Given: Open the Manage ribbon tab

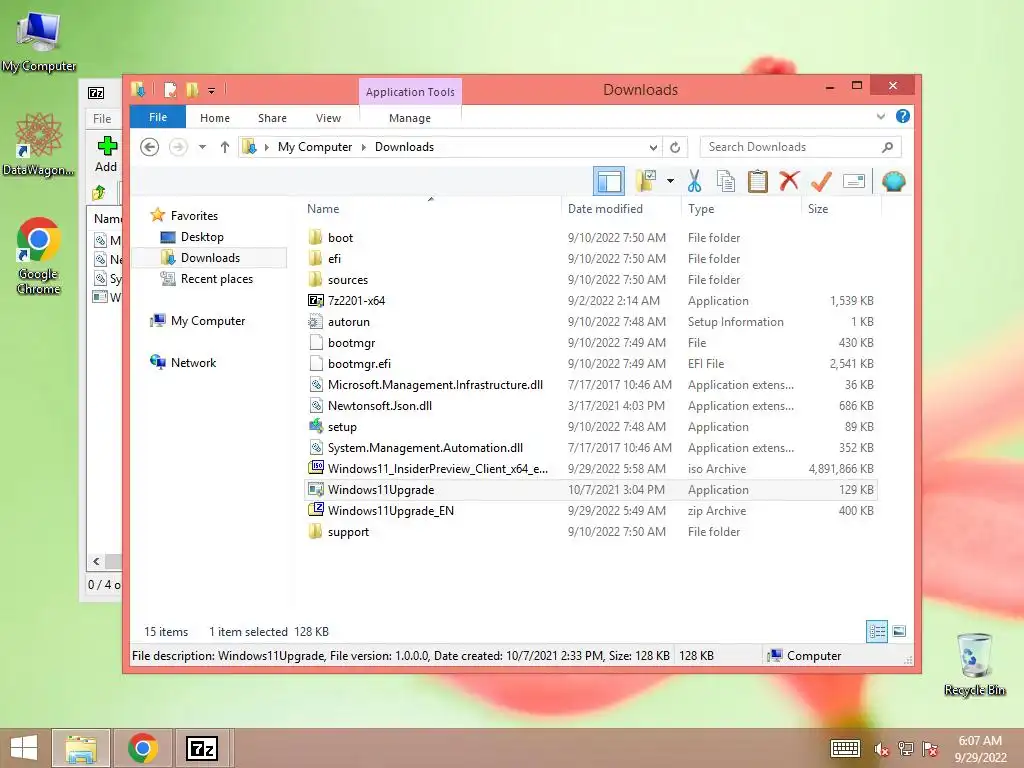Looking at the screenshot, I should tap(409, 118).
